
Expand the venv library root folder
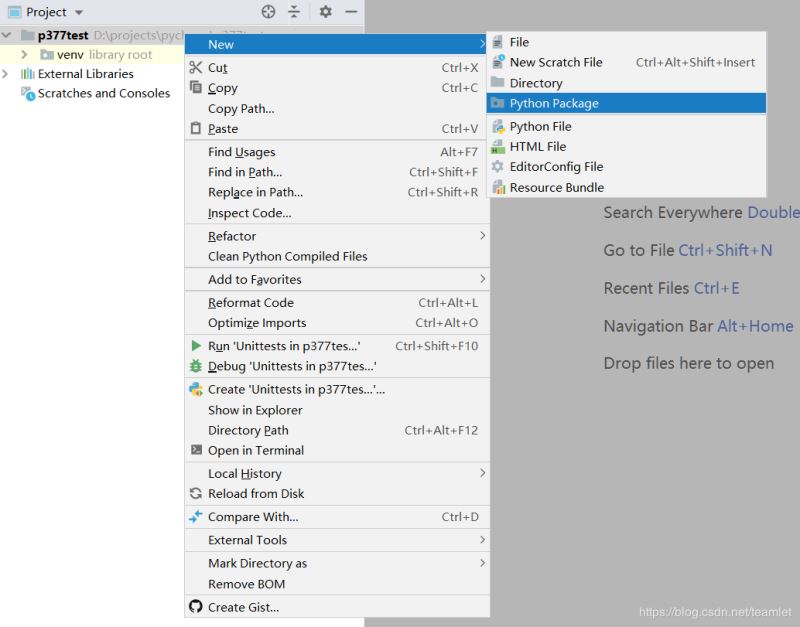24,55
